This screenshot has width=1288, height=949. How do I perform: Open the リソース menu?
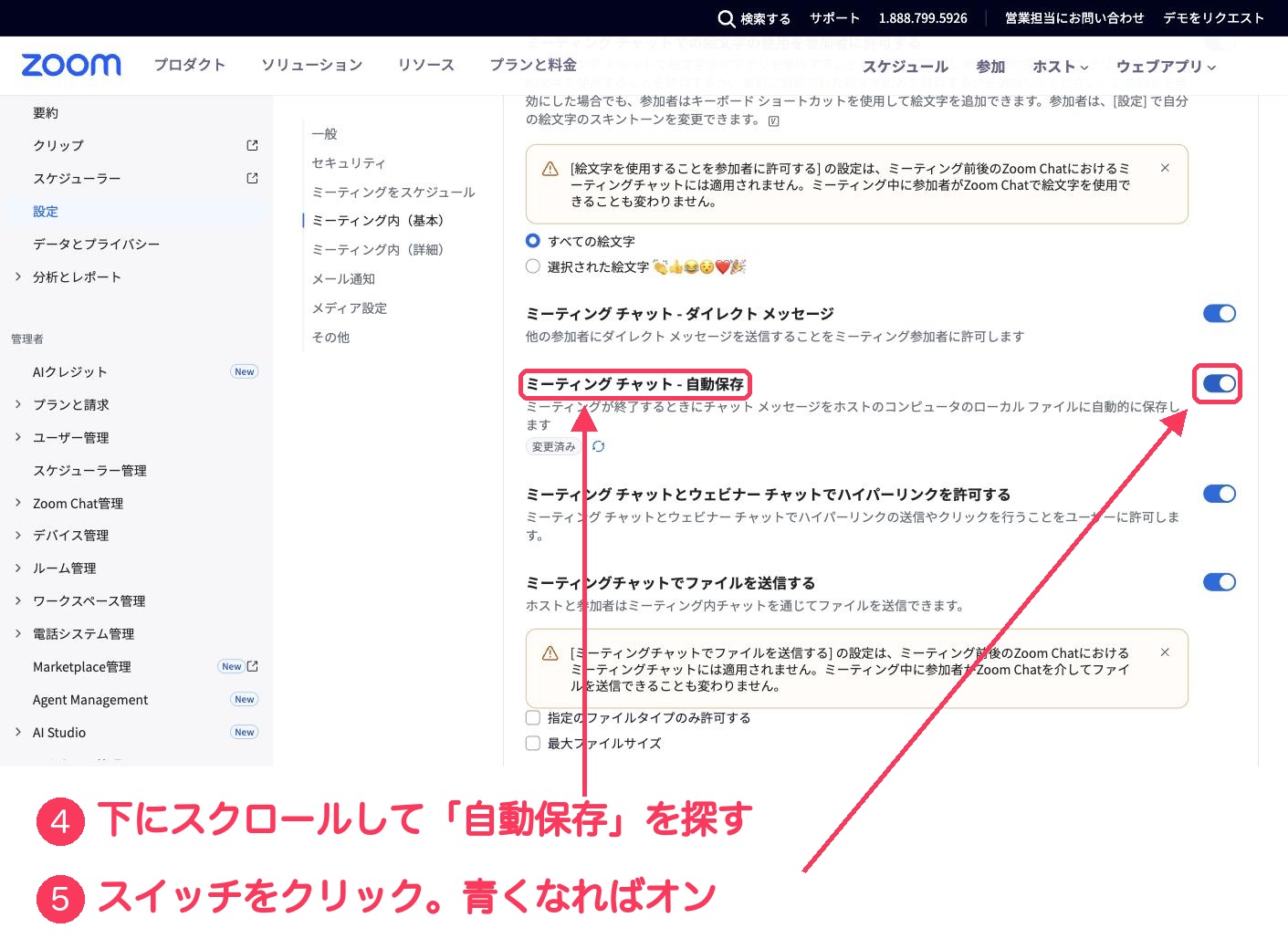pos(426,65)
